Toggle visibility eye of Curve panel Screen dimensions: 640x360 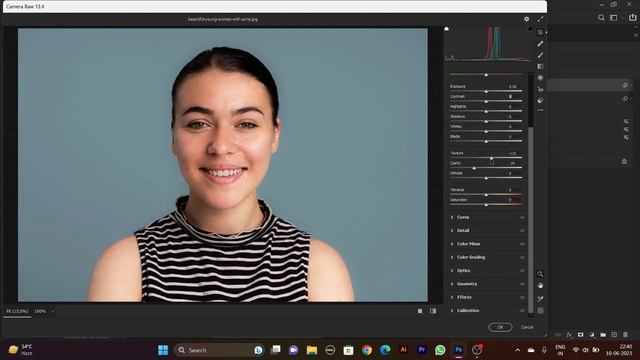(x=522, y=218)
